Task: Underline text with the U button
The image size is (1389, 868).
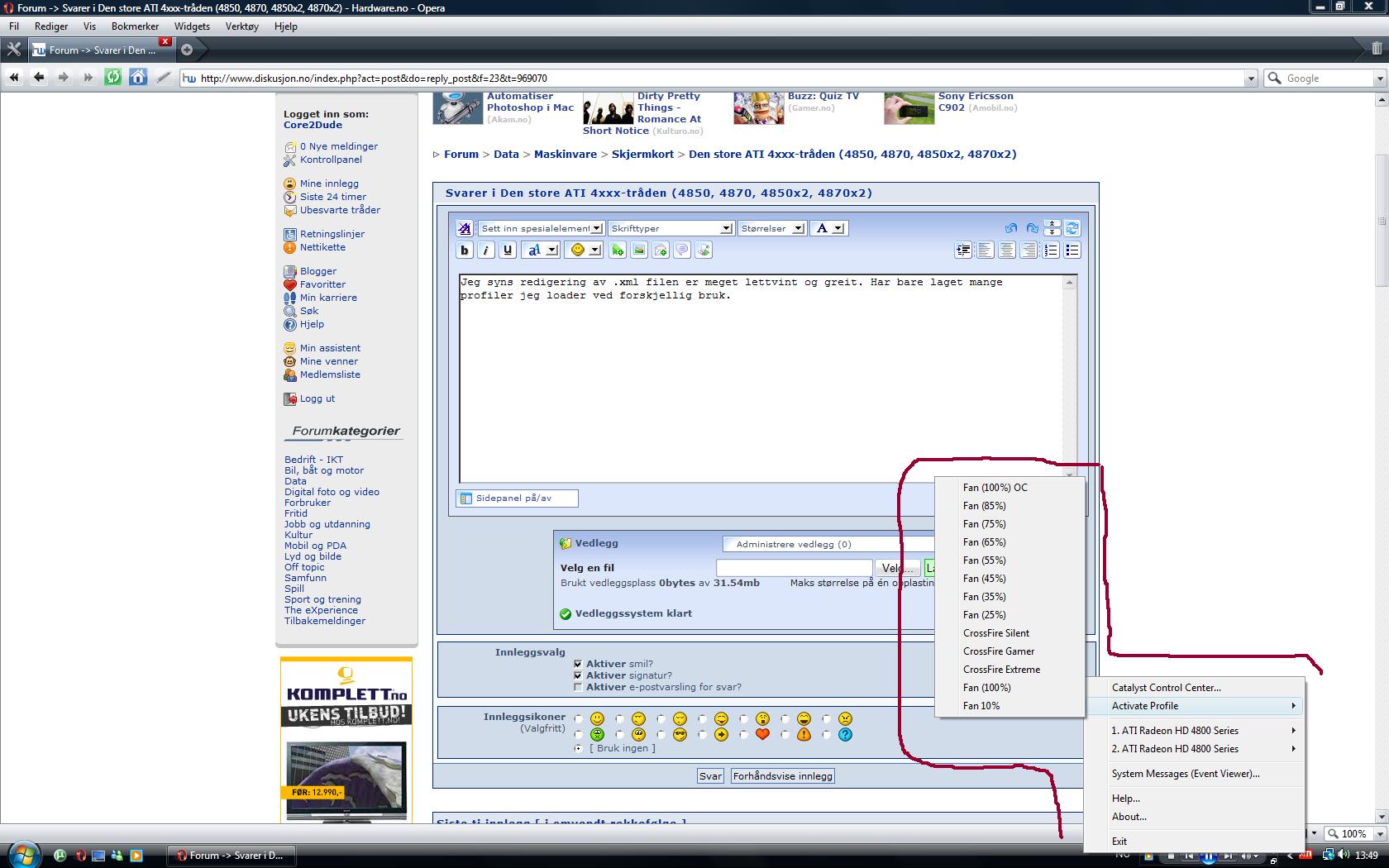Action: point(508,250)
